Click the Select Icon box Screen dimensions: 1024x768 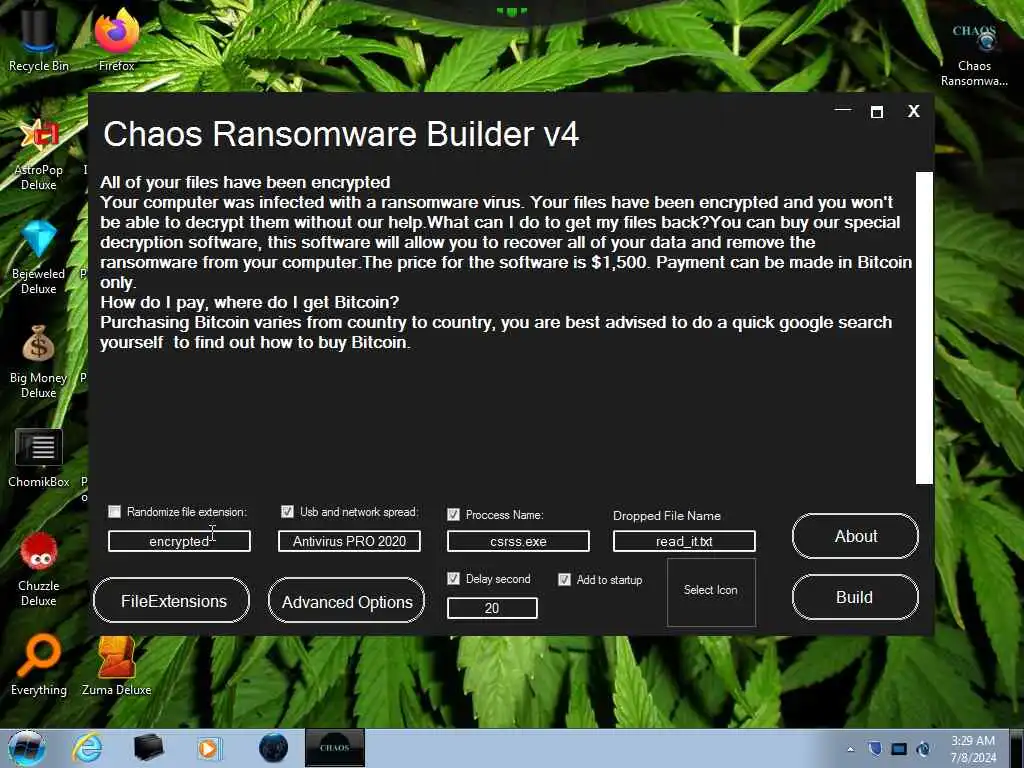(711, 592)
